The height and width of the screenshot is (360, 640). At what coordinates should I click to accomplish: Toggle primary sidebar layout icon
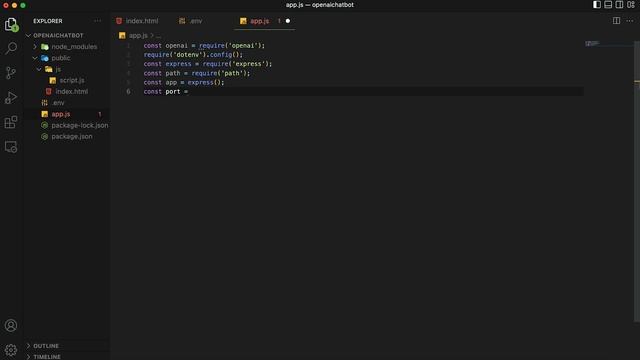click(x=597, y=4)
